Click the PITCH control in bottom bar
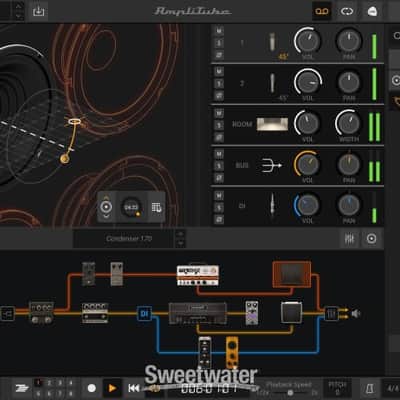The height and width of the screenshot is (400, 400). point(337,387)
